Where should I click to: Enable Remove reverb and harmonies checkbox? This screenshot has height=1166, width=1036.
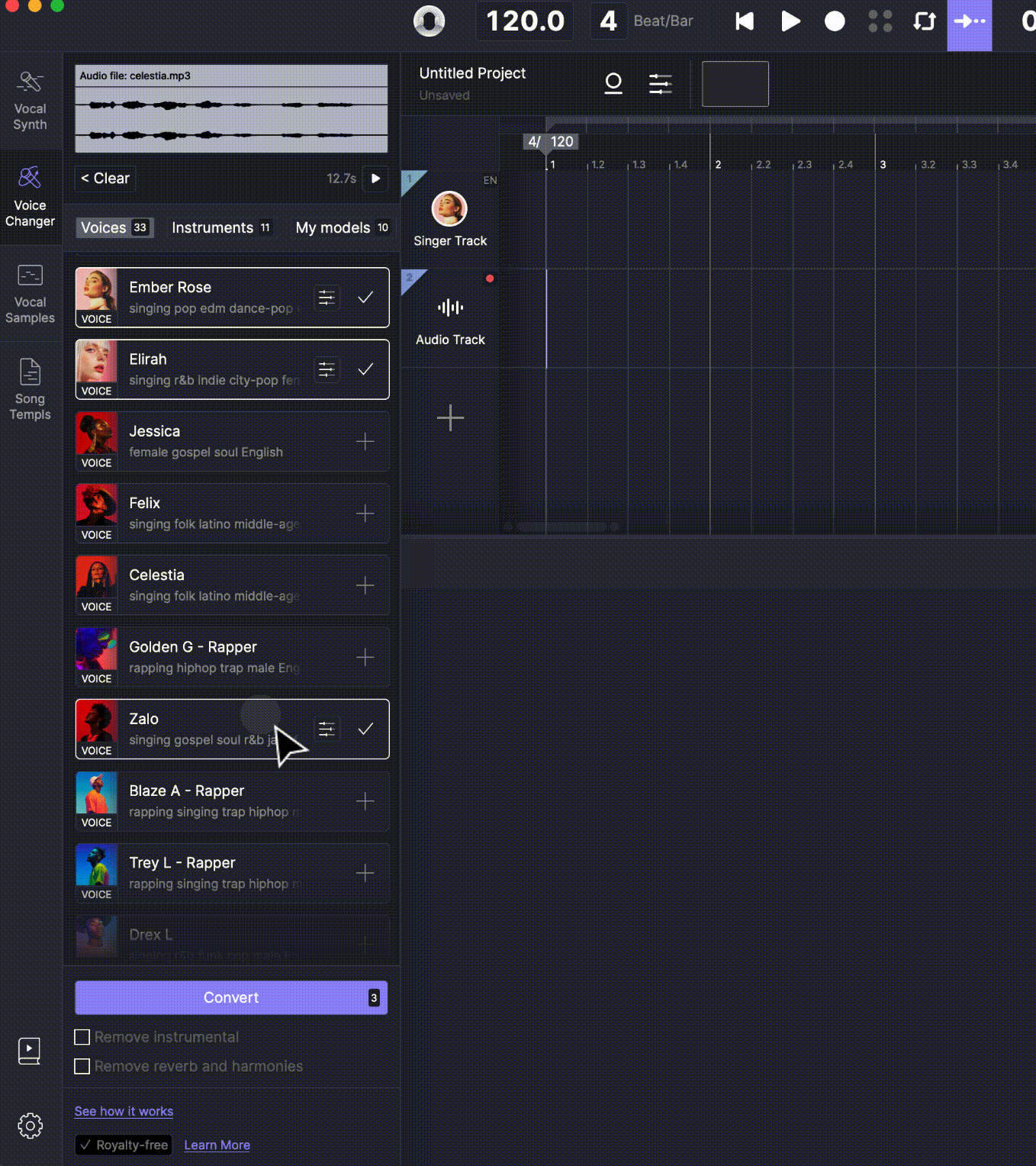(x=82, y=1066)
